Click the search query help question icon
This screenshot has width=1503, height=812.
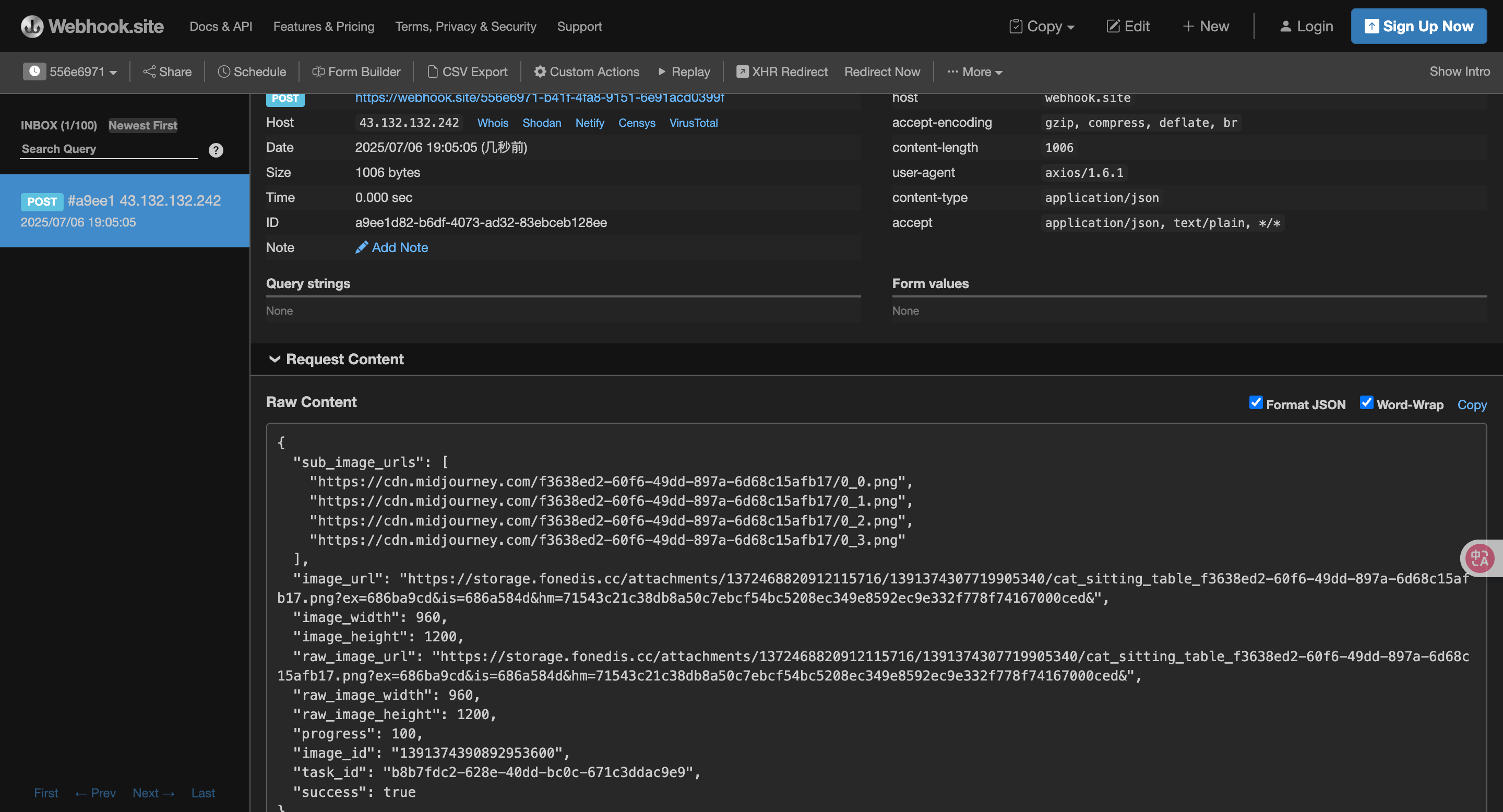point(216,150)
